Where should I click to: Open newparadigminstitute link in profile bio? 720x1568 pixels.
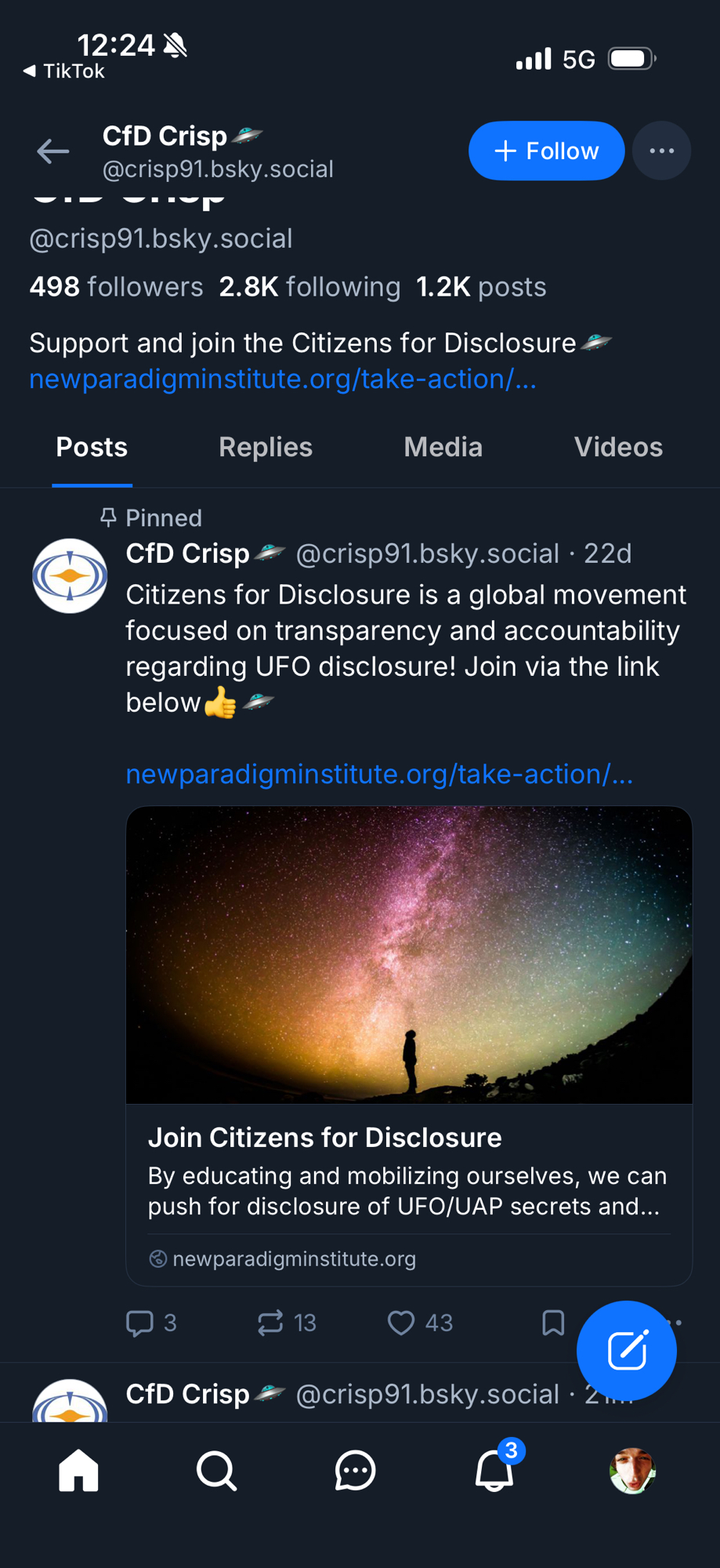282,379
